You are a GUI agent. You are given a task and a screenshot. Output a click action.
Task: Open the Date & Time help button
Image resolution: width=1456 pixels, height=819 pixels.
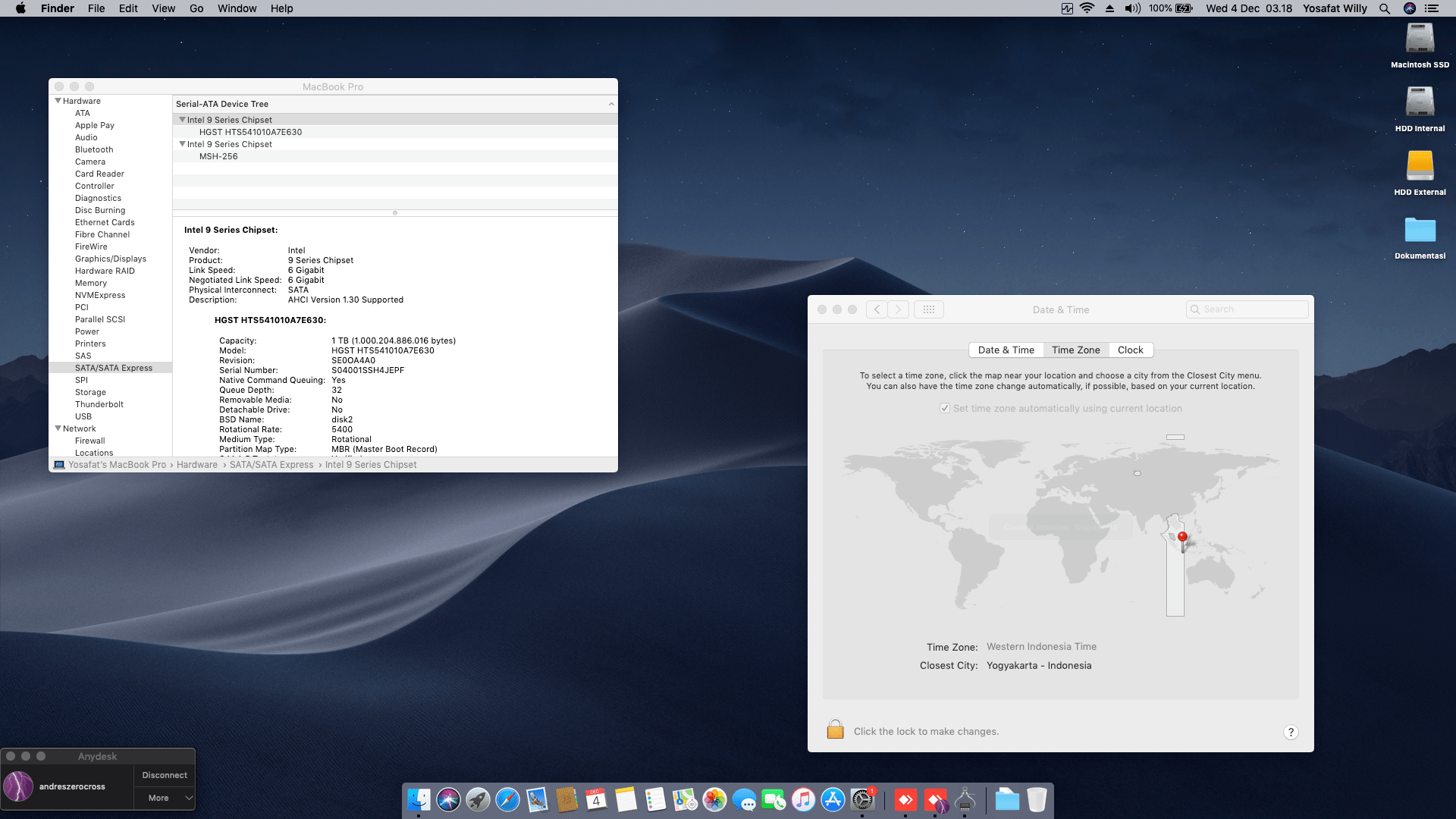pos(1291,732)
